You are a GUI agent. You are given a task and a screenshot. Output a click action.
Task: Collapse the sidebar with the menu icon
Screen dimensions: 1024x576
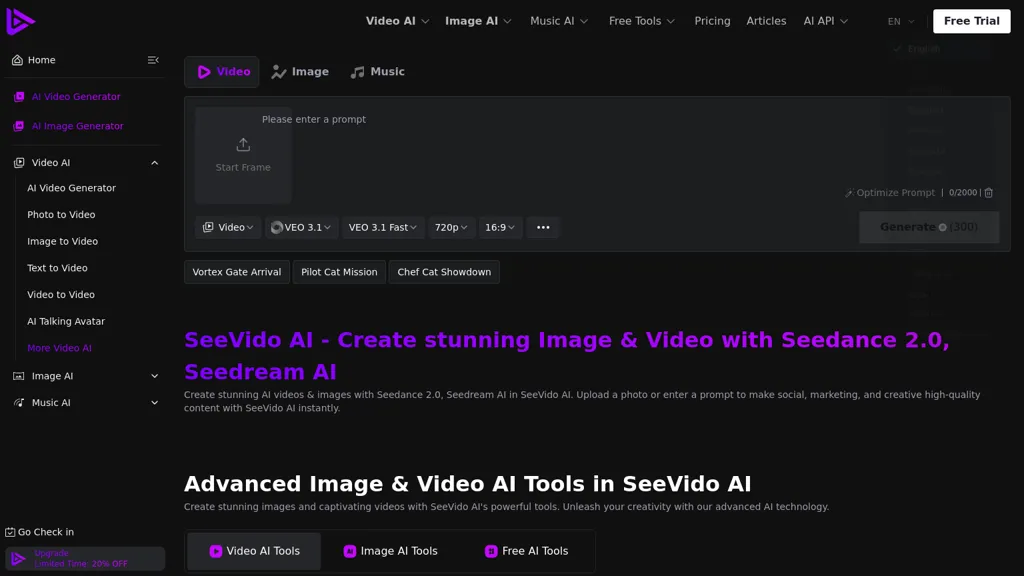pyautogui.click(x=153, y=60)
